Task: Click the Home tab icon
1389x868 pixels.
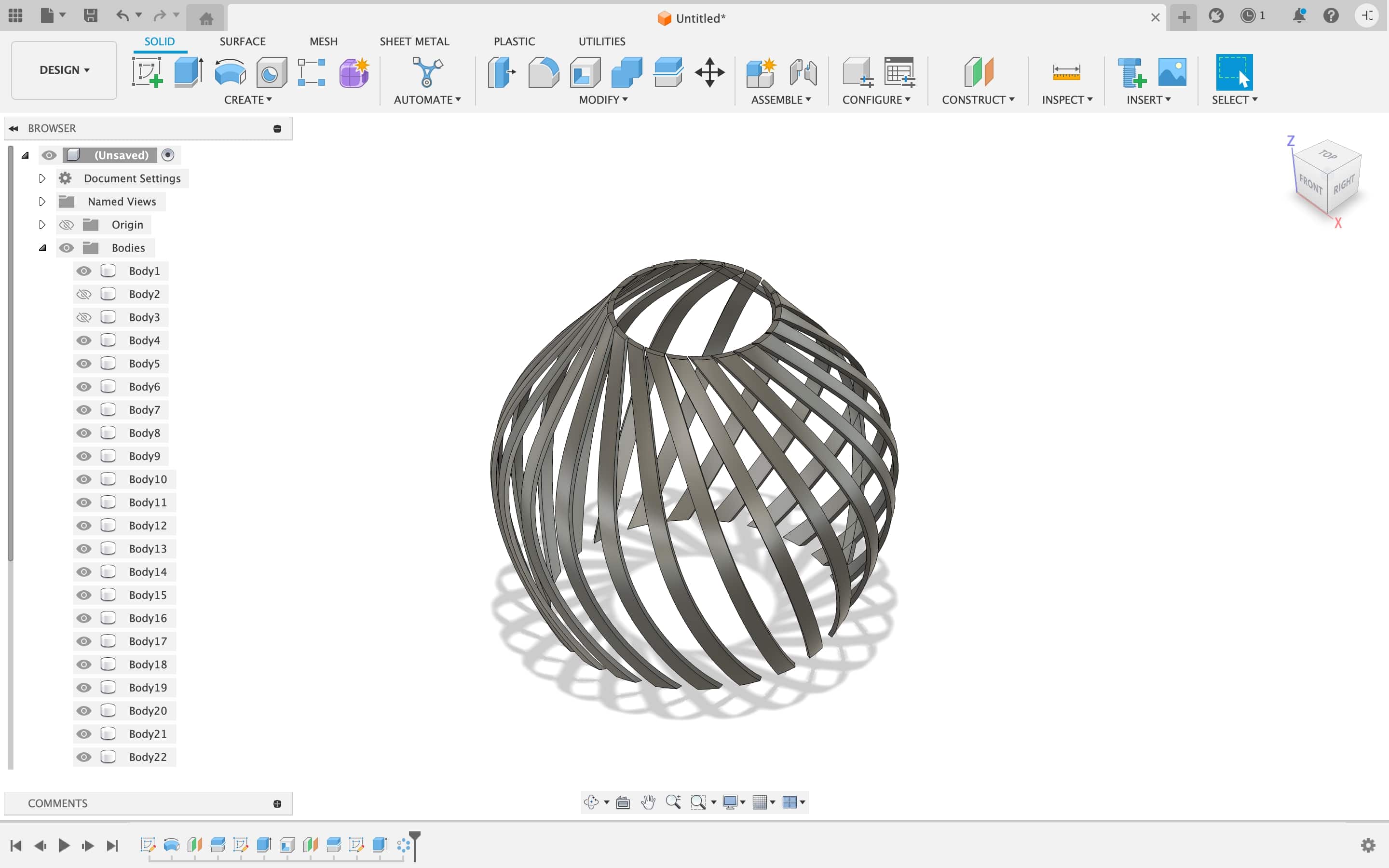Action: (x=206, y=18)
